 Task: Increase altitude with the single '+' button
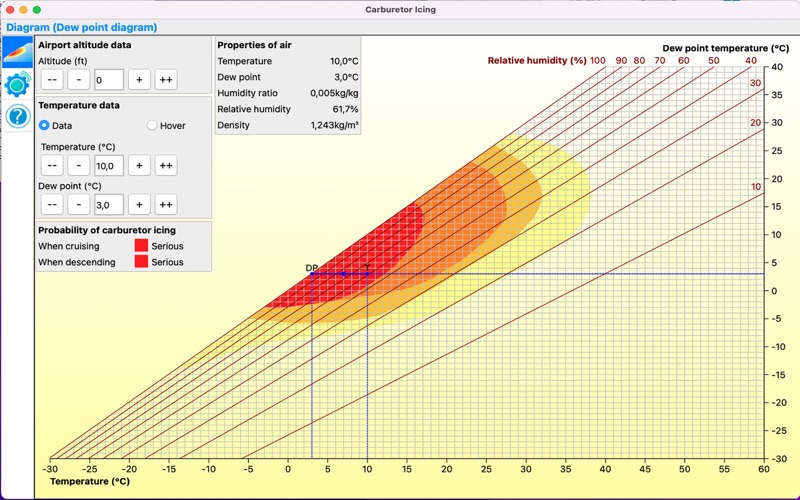(x=139, y=80)
